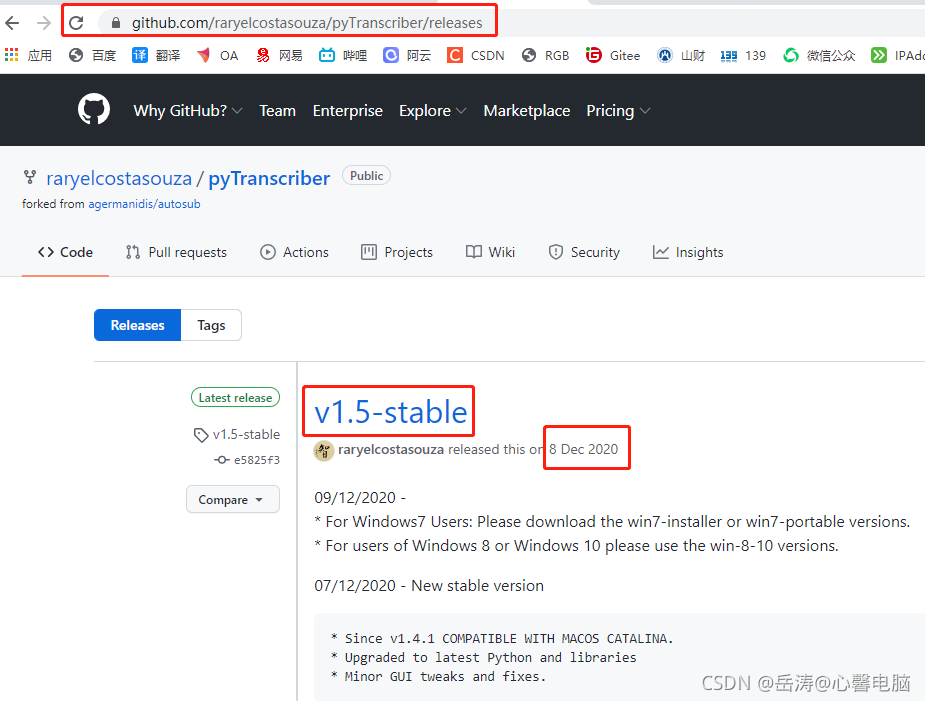
Task: Click the GitHub octocat logo
Action: coord(94,109)
